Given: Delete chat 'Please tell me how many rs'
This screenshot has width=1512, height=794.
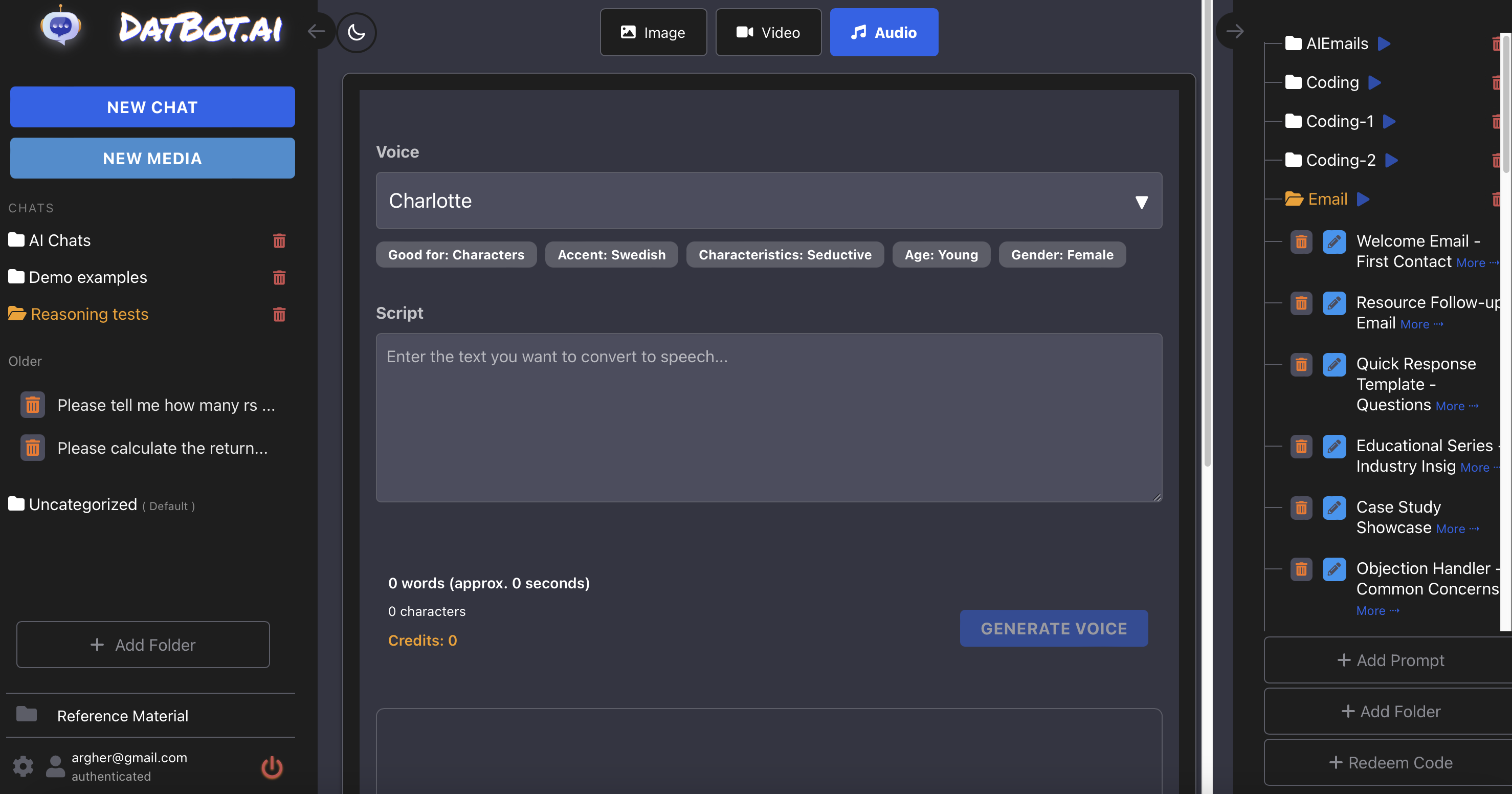Looking at the screenshot, I should tap(33, 405).
